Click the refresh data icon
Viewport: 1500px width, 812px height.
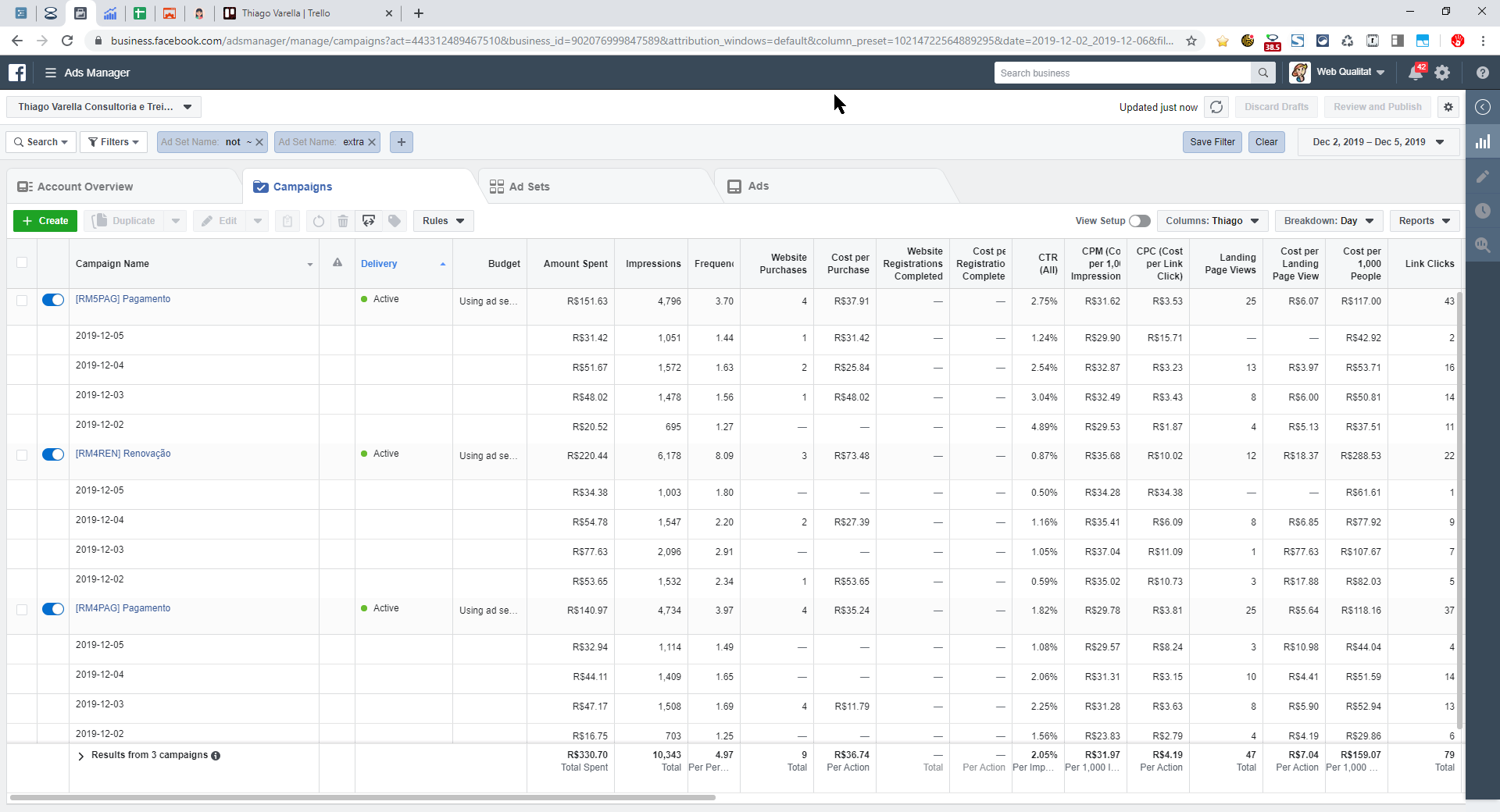(1216, 107)
